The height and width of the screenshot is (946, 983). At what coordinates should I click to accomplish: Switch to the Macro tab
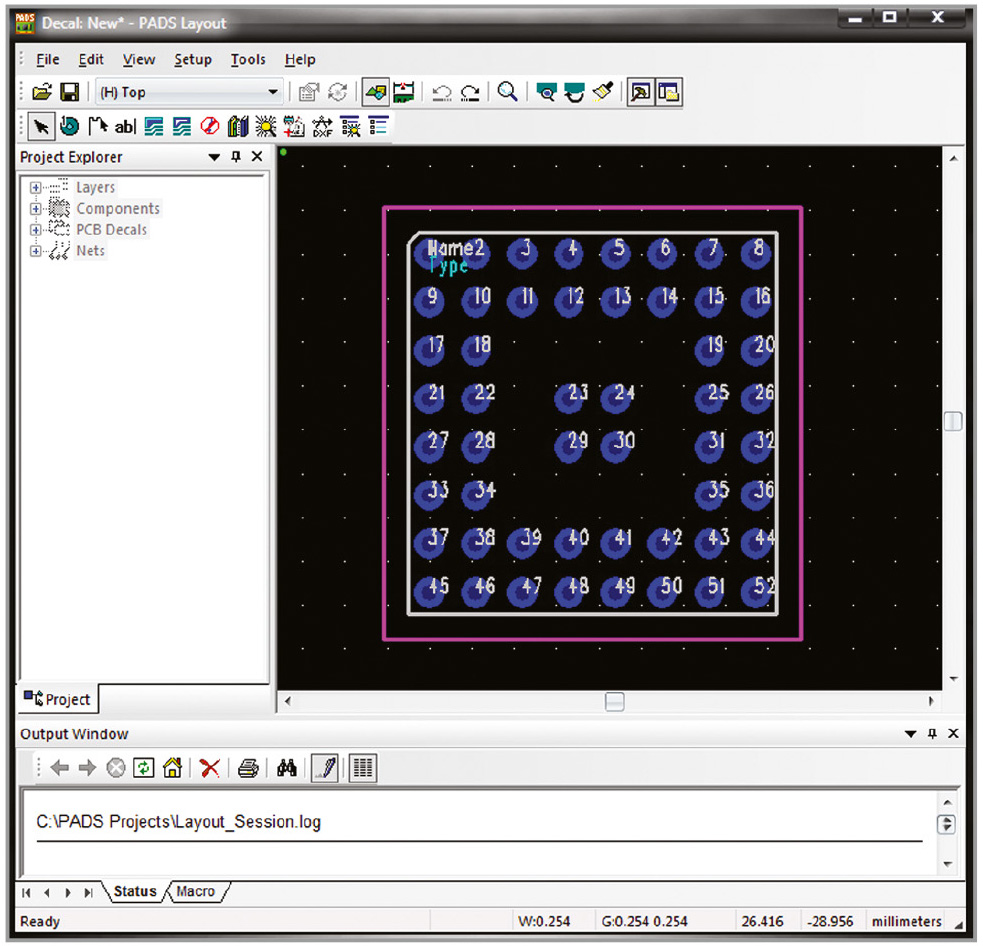click(196, 891)
